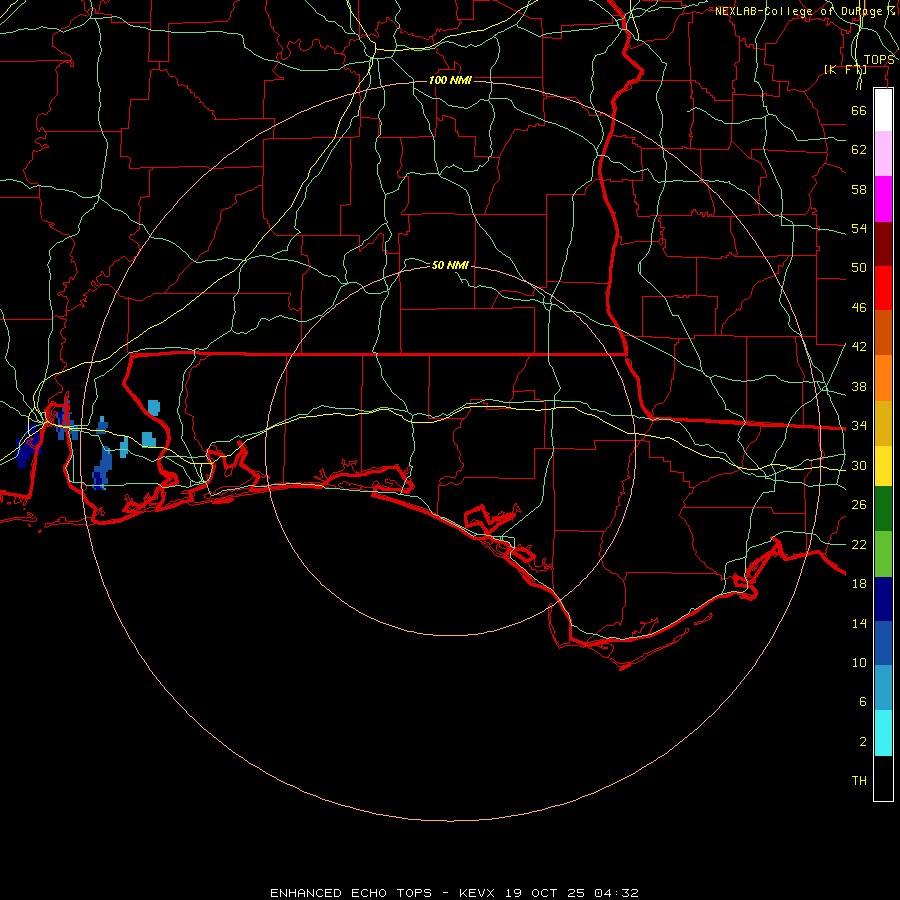Click the legend value '42'
Viewport: 900px width, 900px height.
tap(859, 347)
